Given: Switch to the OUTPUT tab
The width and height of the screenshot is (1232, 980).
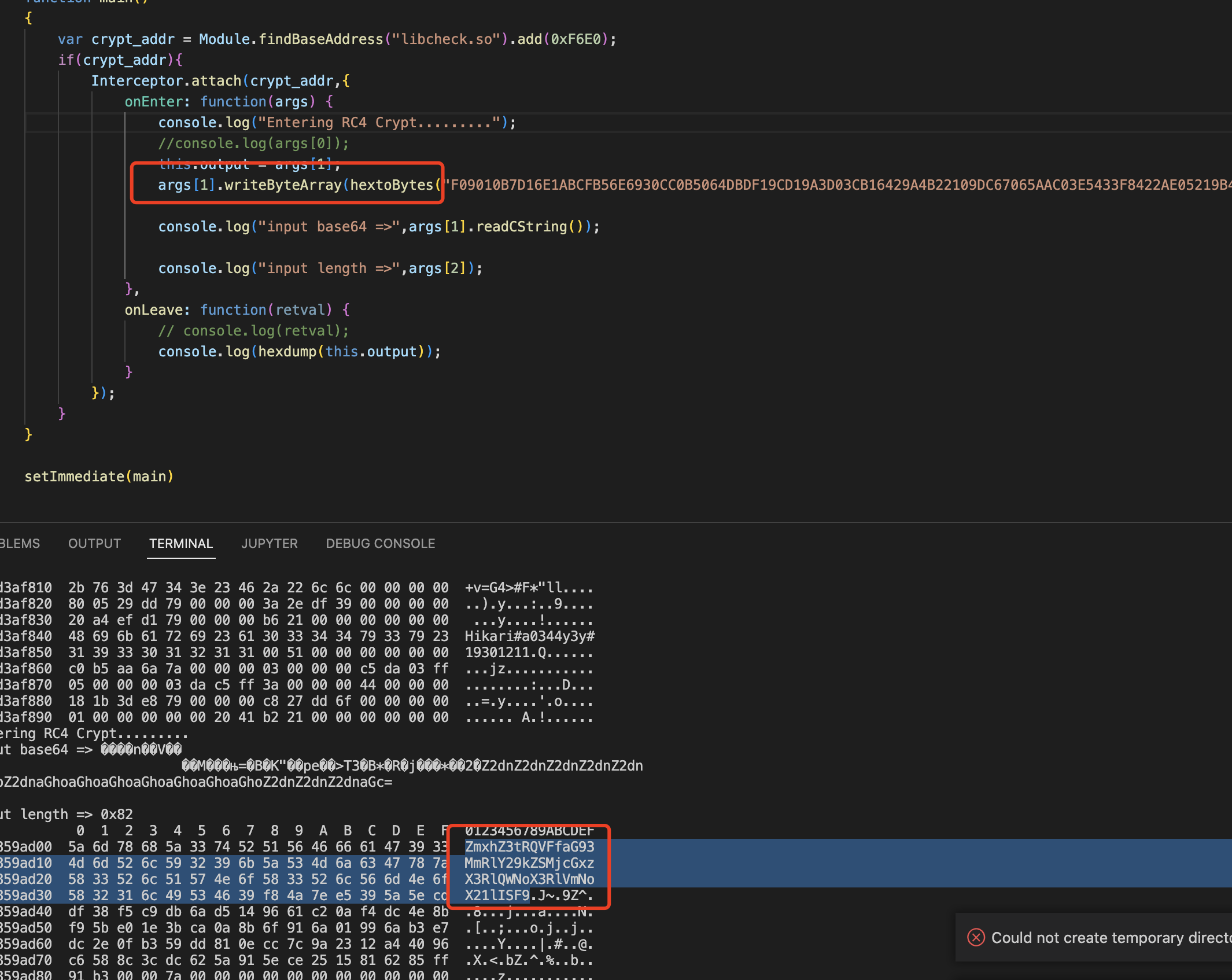Looking at the screenshot, I should (94, 543).
